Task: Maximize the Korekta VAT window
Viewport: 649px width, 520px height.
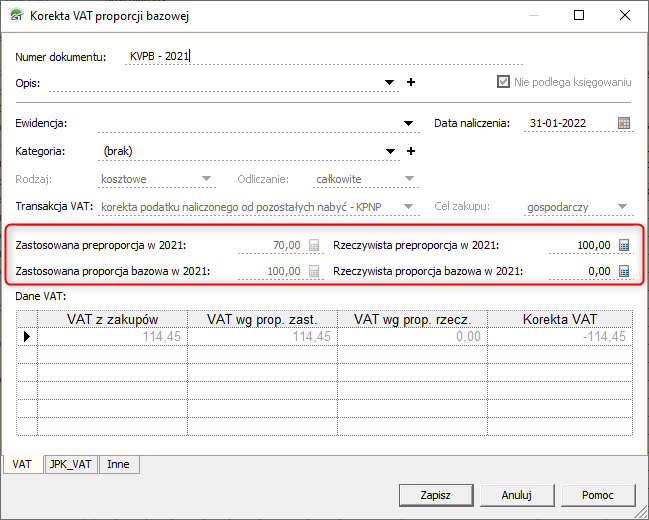Action: 579,15
